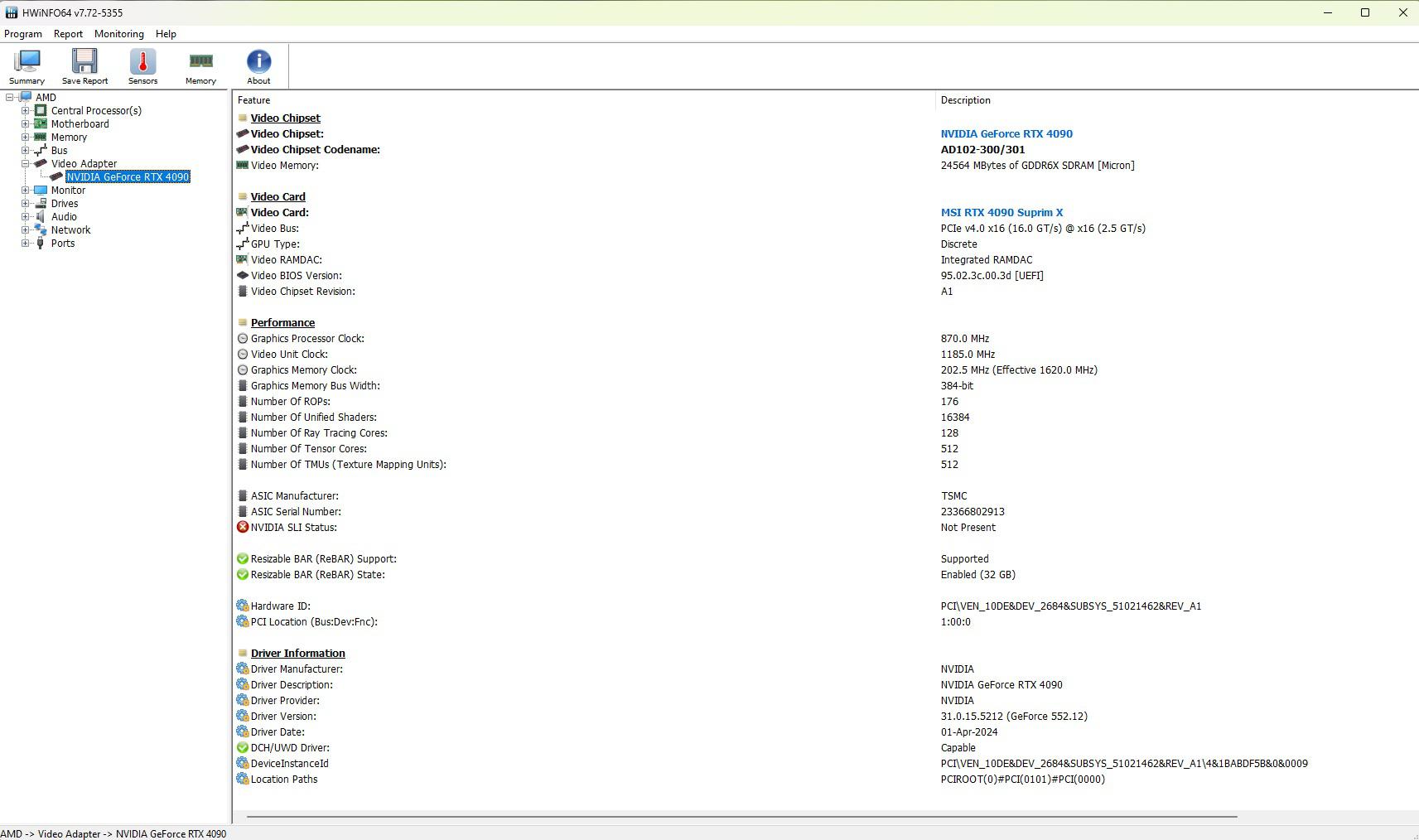Viewport: 1419px width, 840px height.
Task: Select the ASIC Serial Number value 23366802913
Action: (973, 511)
